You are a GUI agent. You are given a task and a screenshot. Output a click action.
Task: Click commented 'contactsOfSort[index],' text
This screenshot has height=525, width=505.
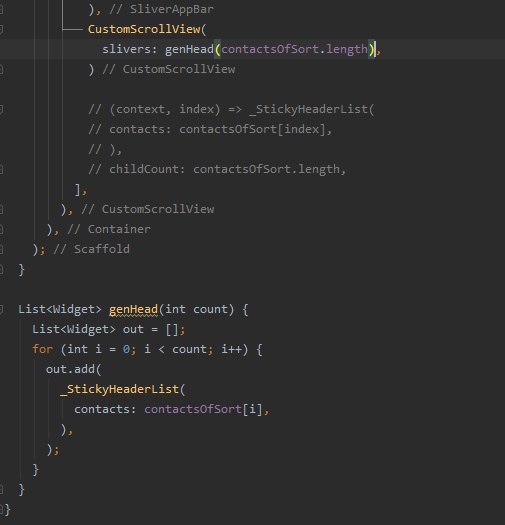256,130
